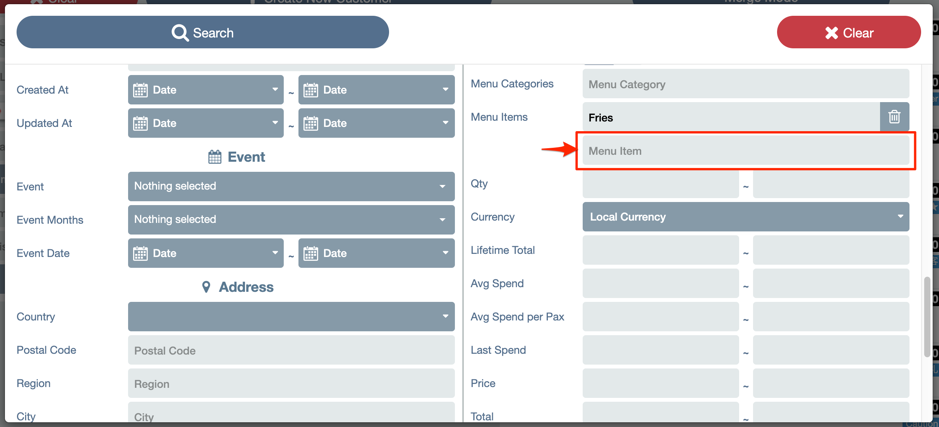
Task: Click the Avg Spend maximum field
Action: pyautogui.click(x=831, y=283)
